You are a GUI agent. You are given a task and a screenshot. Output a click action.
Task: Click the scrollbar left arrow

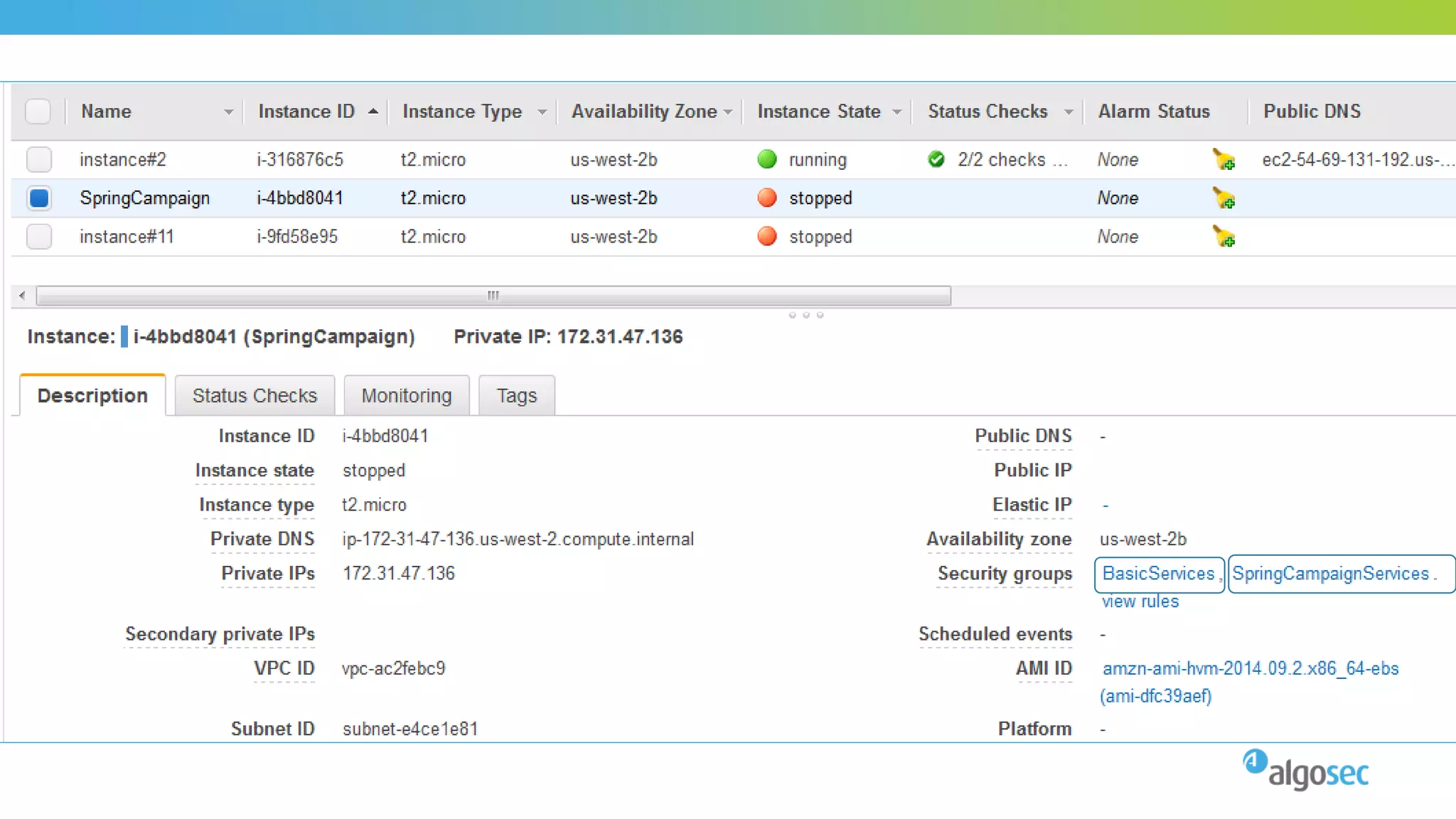[22, 296]
